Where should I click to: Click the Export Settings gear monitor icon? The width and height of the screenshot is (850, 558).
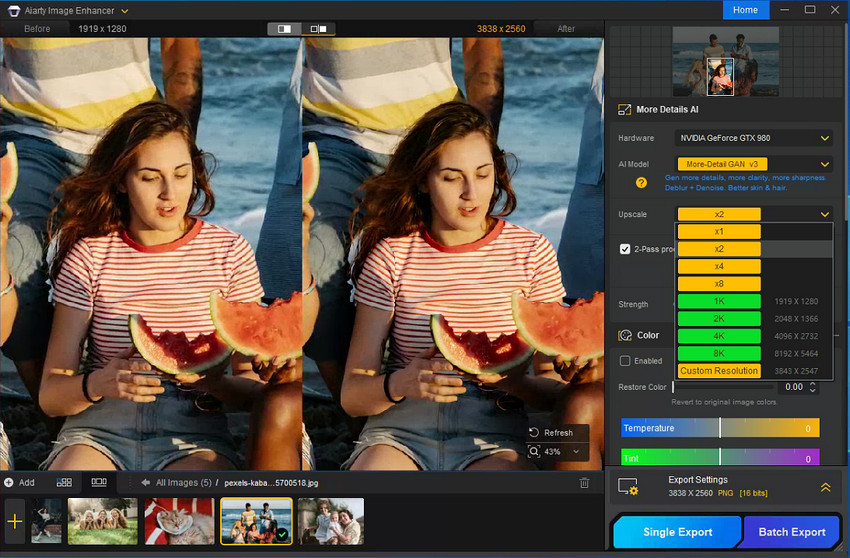(x=628, y=486)
